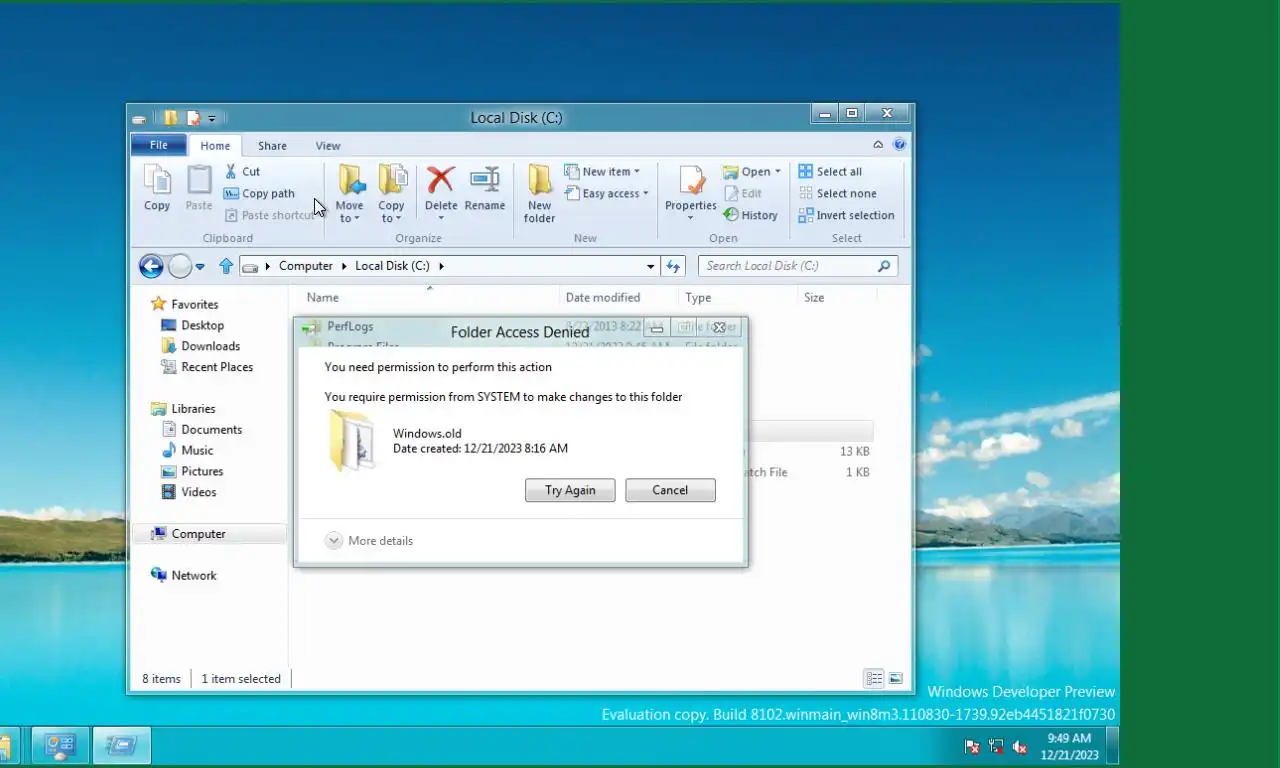Viewport: 1280px width, 768px height.
Task: Click the Action Center flag tray icon
Action: [x=972, y=746]
